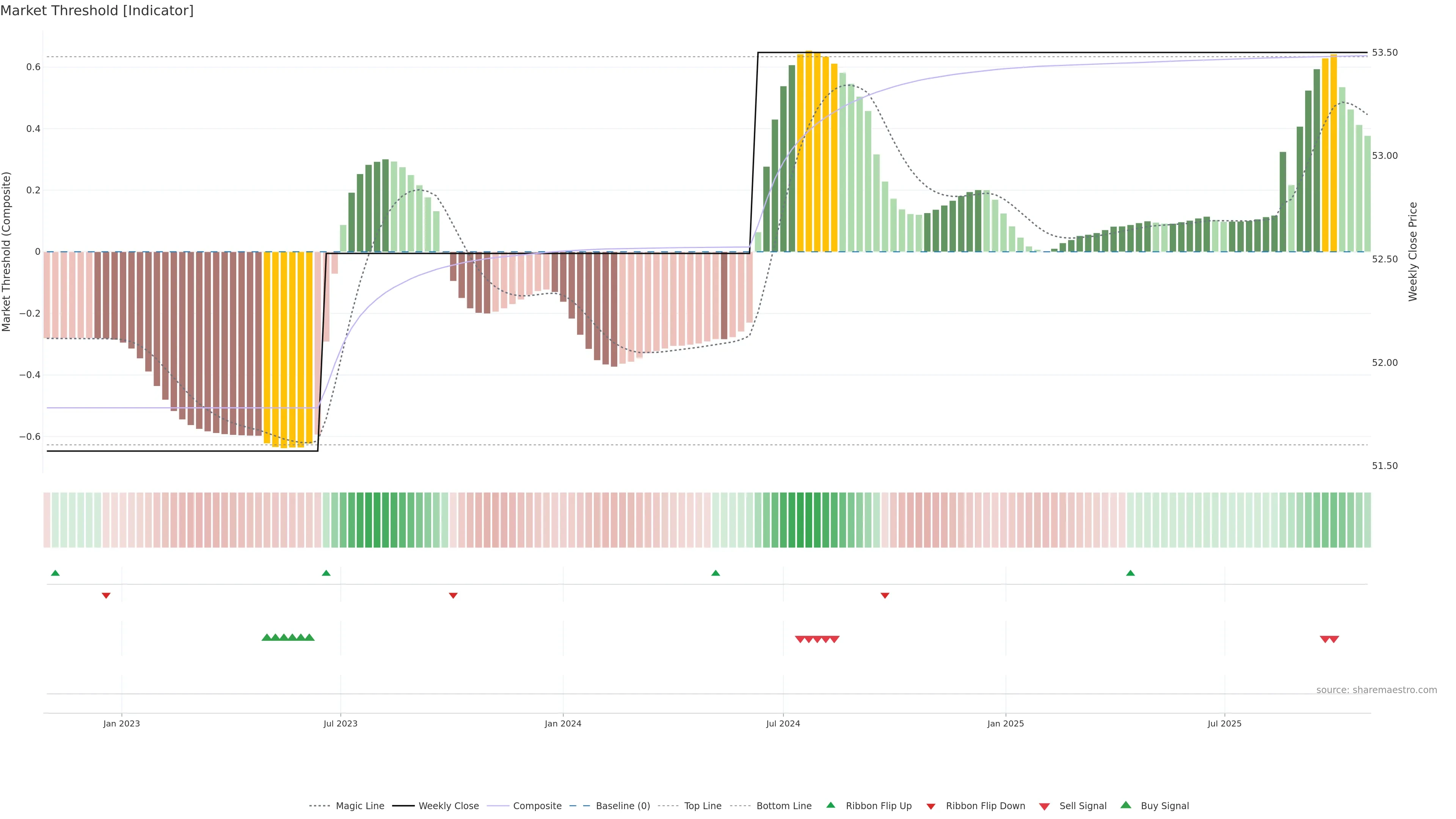
Task: Click the red Sell Signal triangle in legend
Action: (1045, 806)
